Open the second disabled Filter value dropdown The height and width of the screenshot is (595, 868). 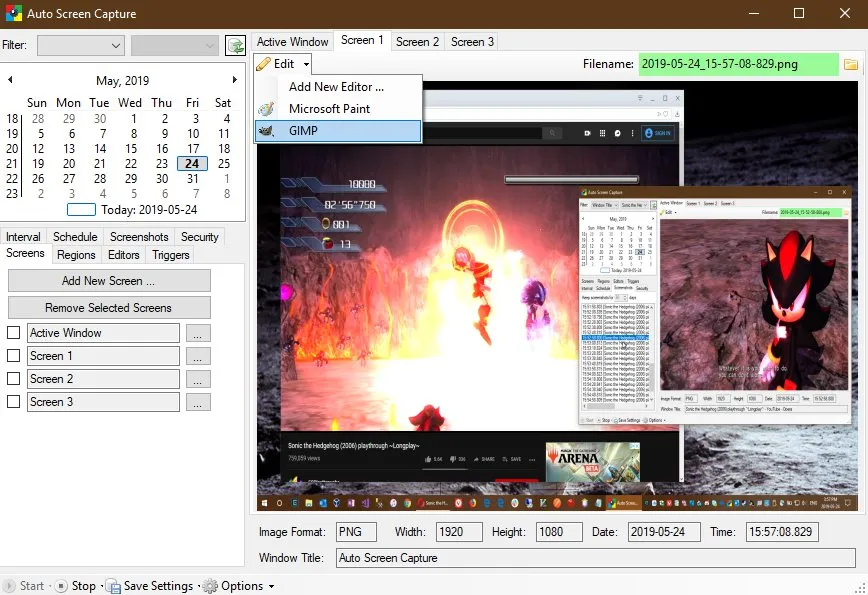pyautogui.click(x=174, y=45)
